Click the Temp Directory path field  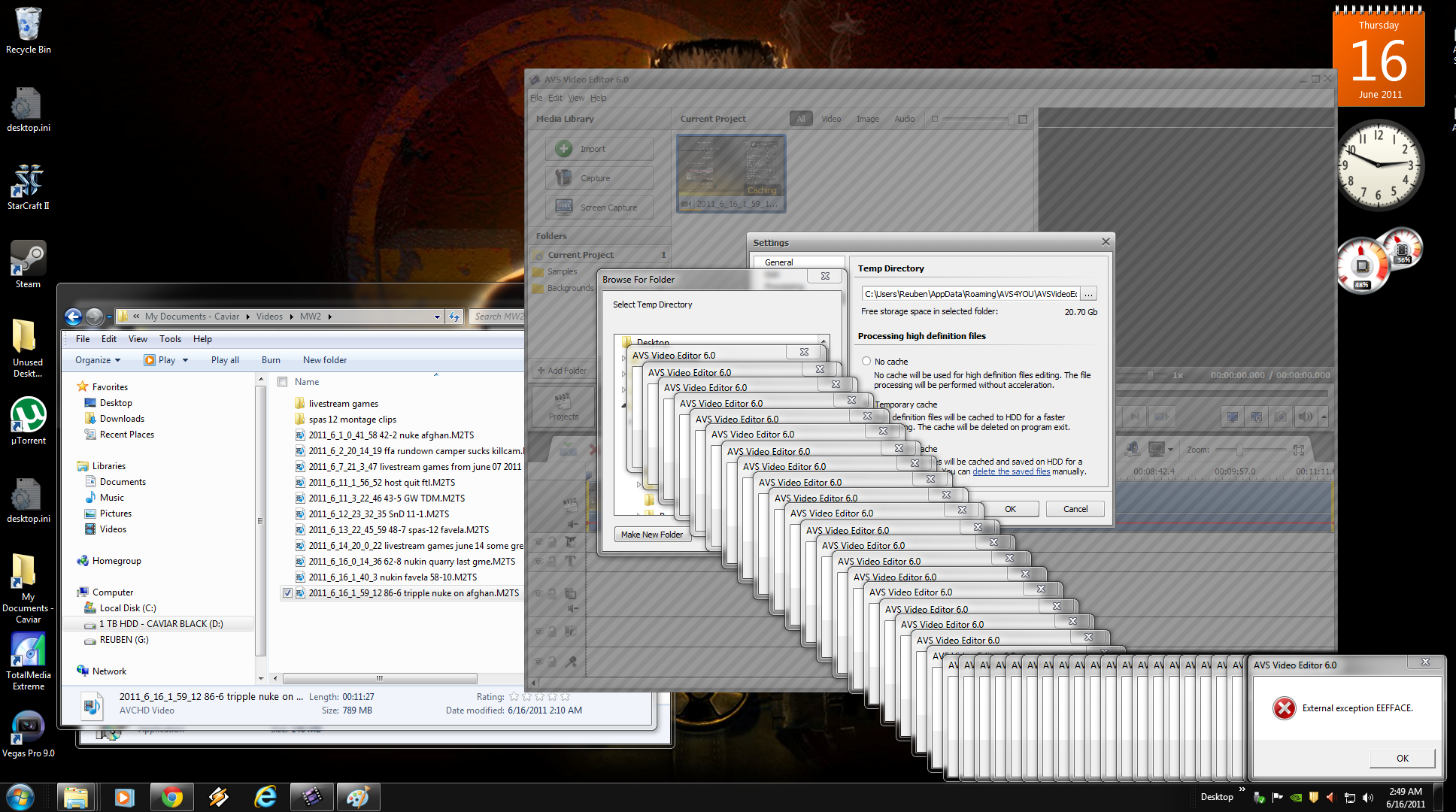click(x=970, y=294)
